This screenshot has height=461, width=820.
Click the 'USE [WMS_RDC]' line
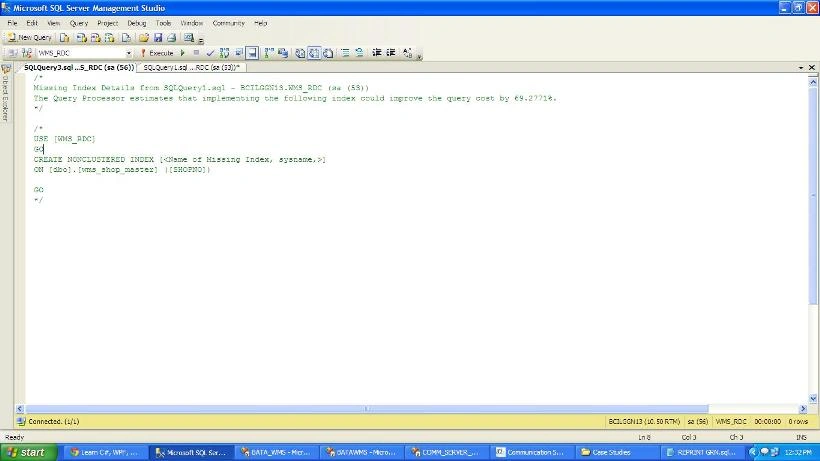pos(64,139)
